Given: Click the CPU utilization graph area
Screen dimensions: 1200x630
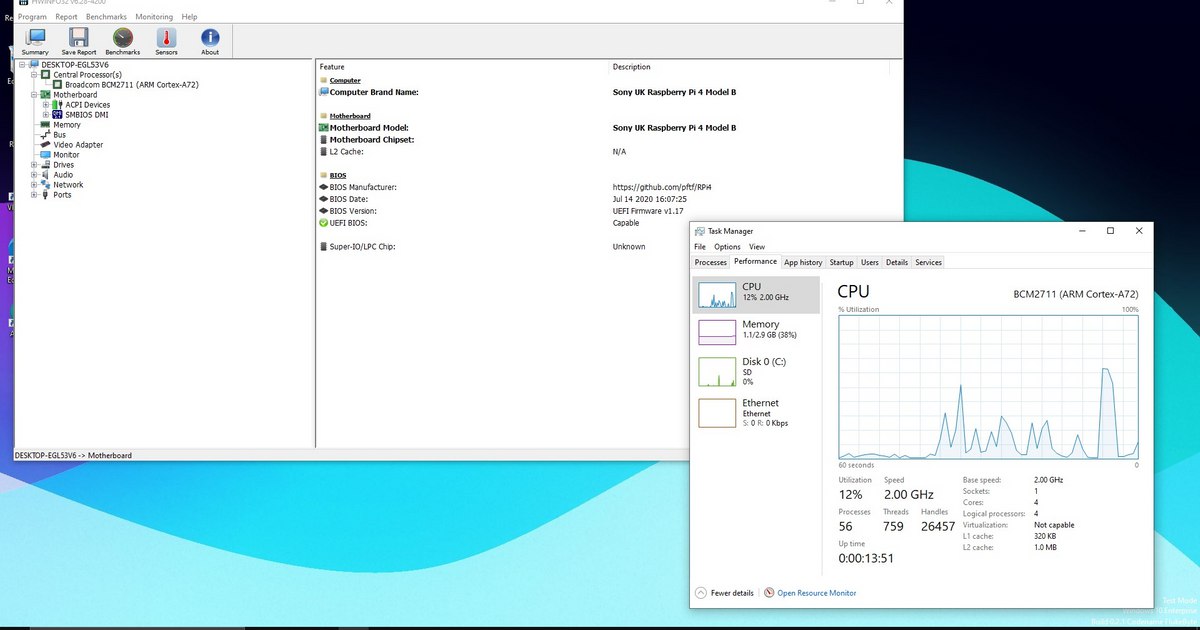Looking at the screenshot, I should point(989,387).
